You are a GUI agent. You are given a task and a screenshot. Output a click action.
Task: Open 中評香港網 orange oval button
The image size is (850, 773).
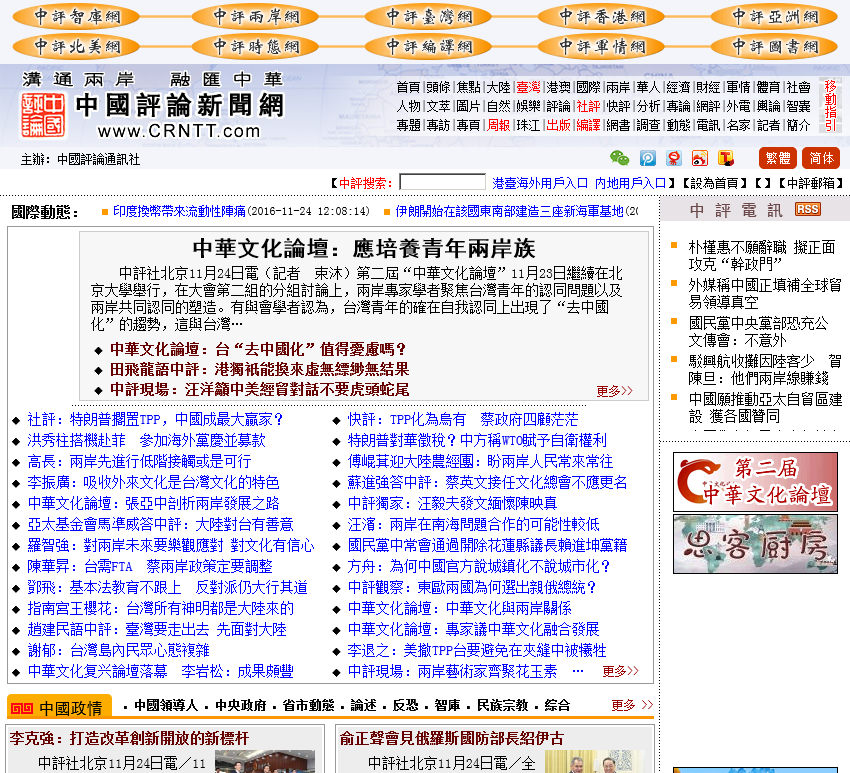tap(601, 17)
